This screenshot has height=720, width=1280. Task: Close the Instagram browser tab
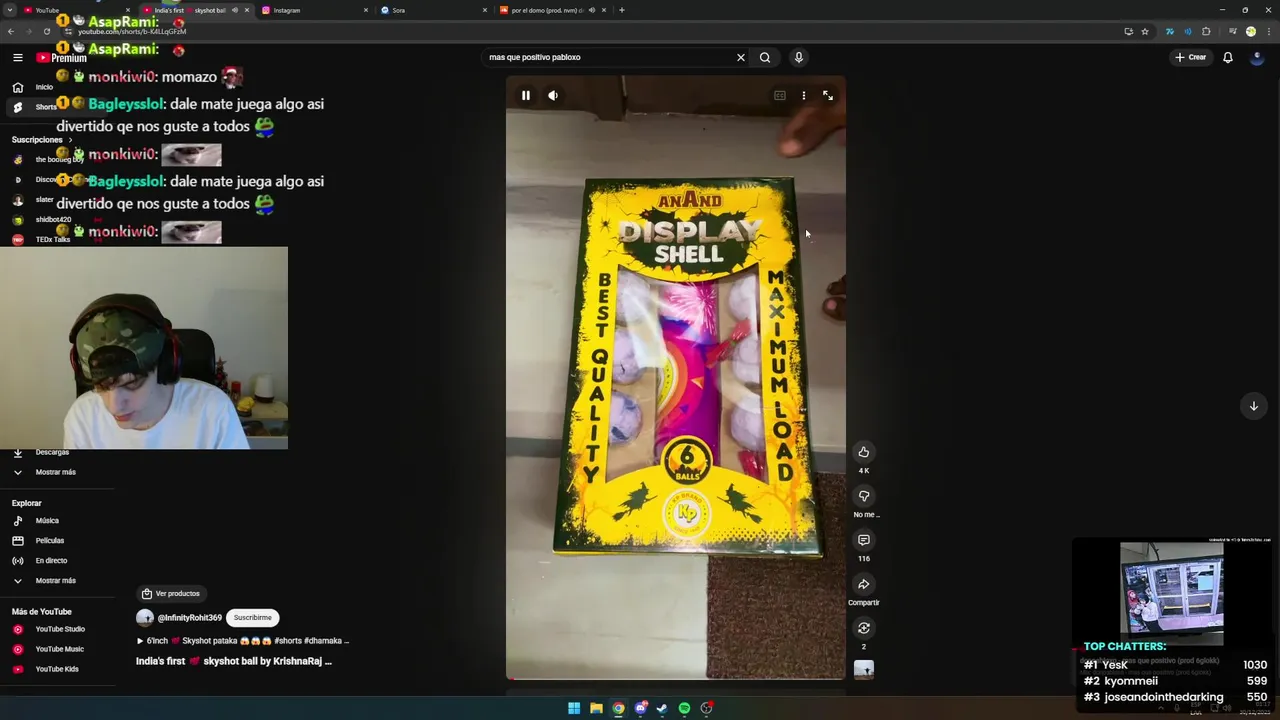tap(366, 10)
